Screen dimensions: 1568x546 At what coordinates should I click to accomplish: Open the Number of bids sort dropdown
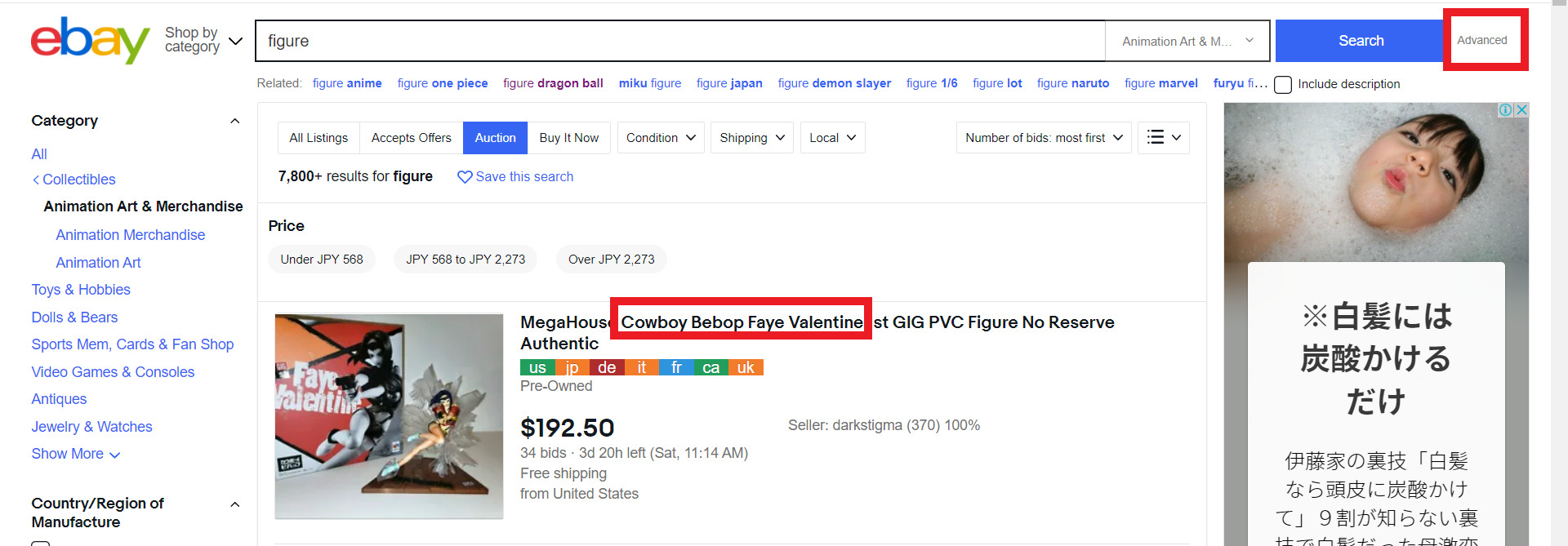[1044, 138]
